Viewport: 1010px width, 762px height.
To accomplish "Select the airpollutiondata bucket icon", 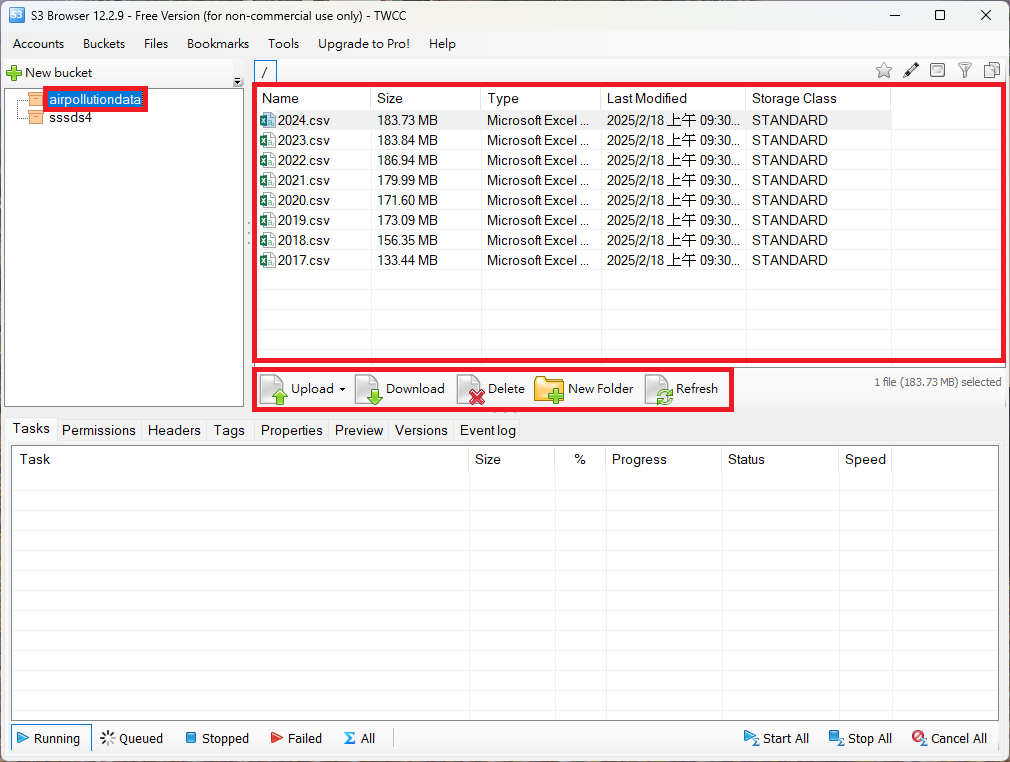I will [36, 99].
